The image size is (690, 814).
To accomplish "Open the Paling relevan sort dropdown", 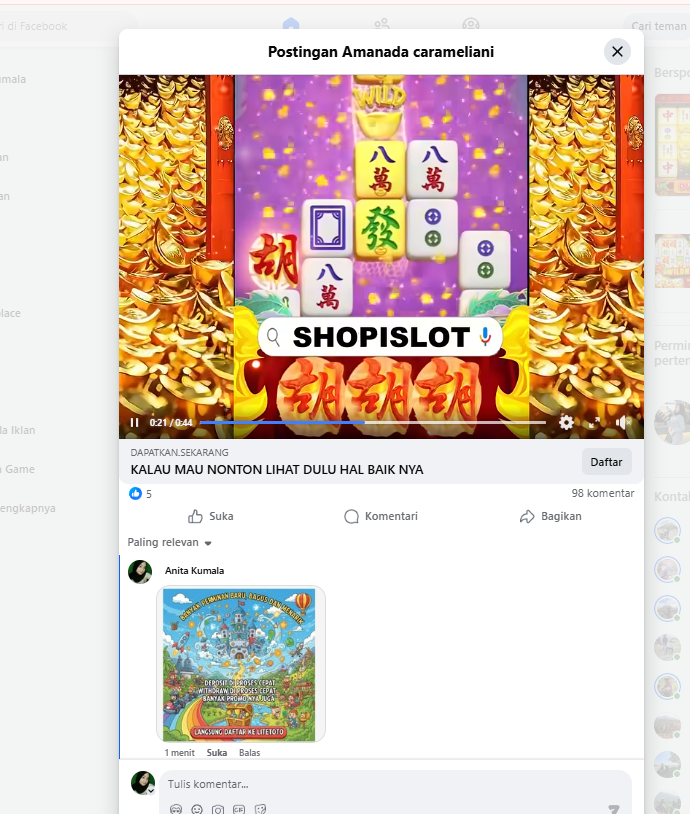I will [x=169, y=542].
